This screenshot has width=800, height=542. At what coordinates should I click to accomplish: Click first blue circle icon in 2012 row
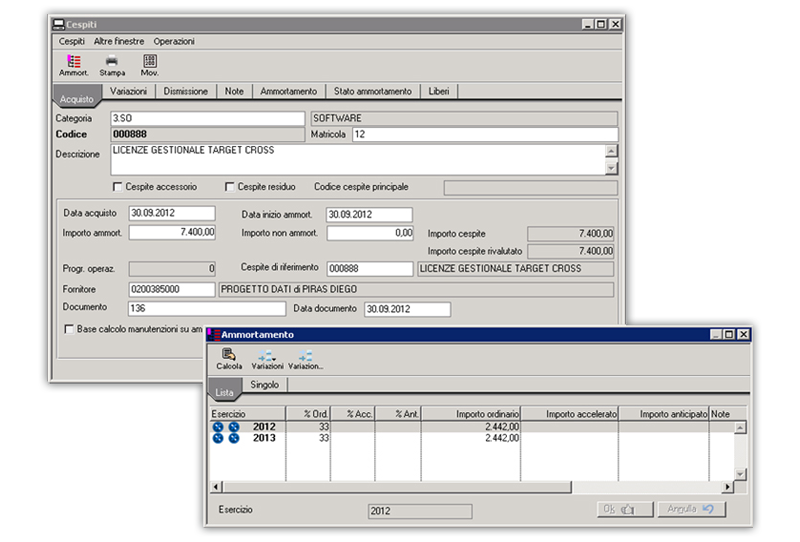coord(218,427)
